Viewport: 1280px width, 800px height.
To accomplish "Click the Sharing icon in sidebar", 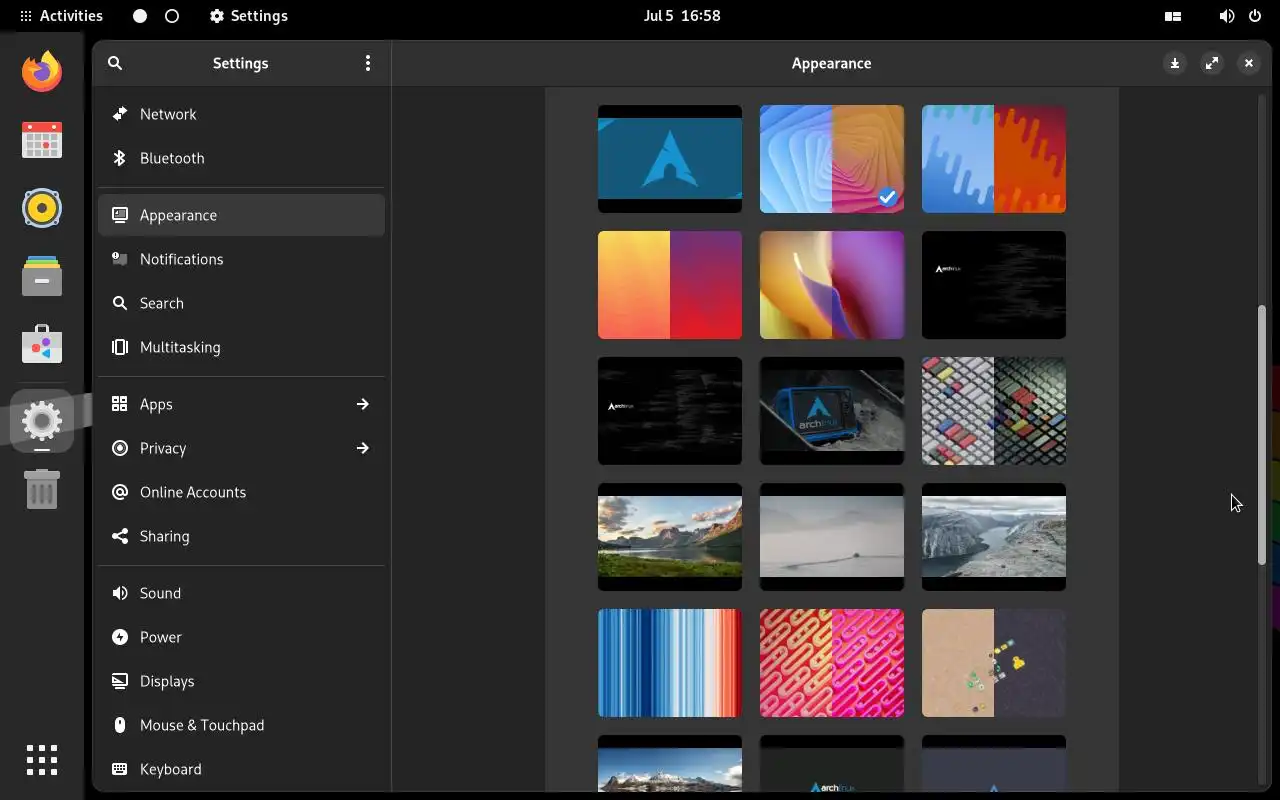I will [120, 536].
